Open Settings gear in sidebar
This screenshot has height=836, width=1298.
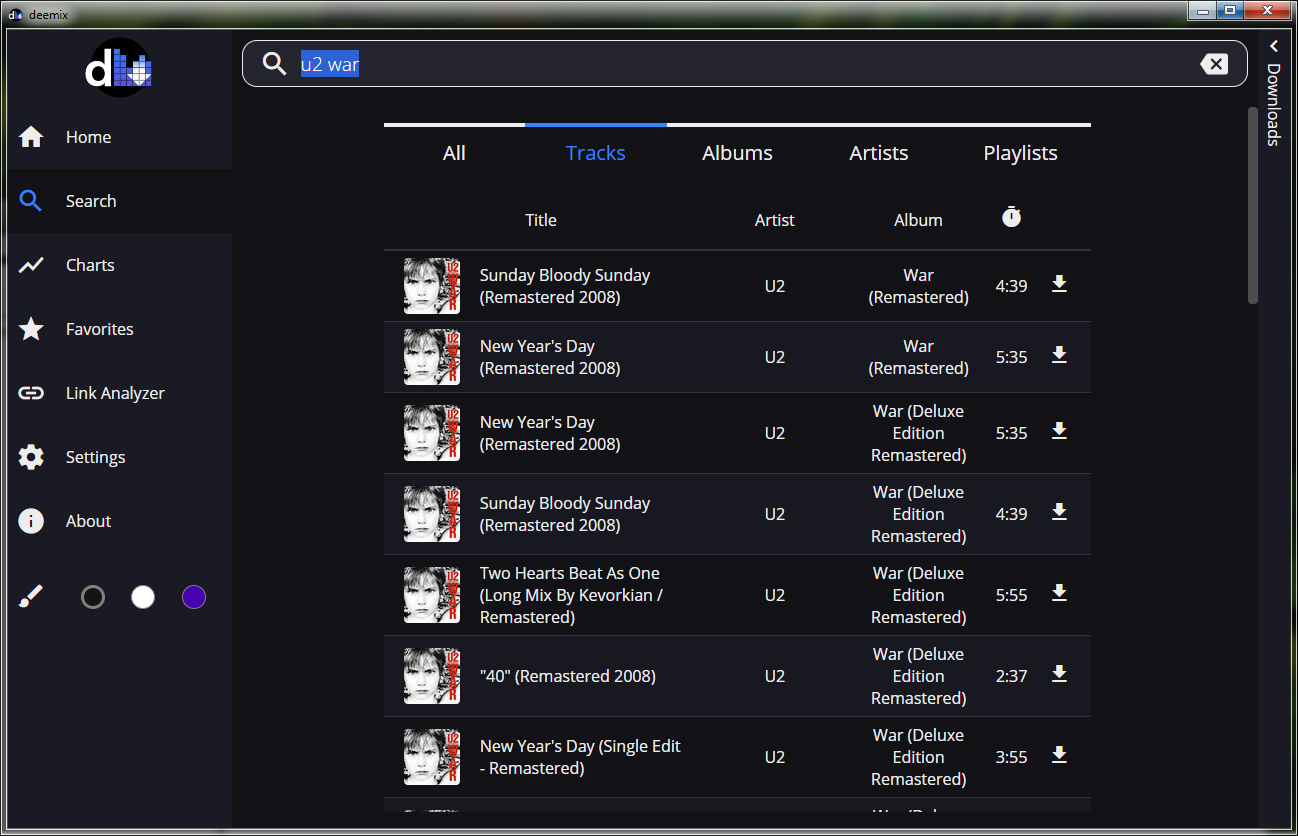[31, 457]
